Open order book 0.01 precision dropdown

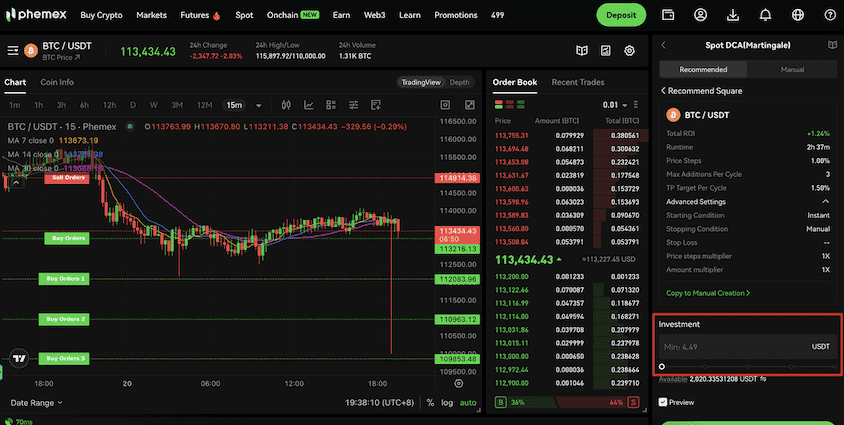tap(615, 105)
